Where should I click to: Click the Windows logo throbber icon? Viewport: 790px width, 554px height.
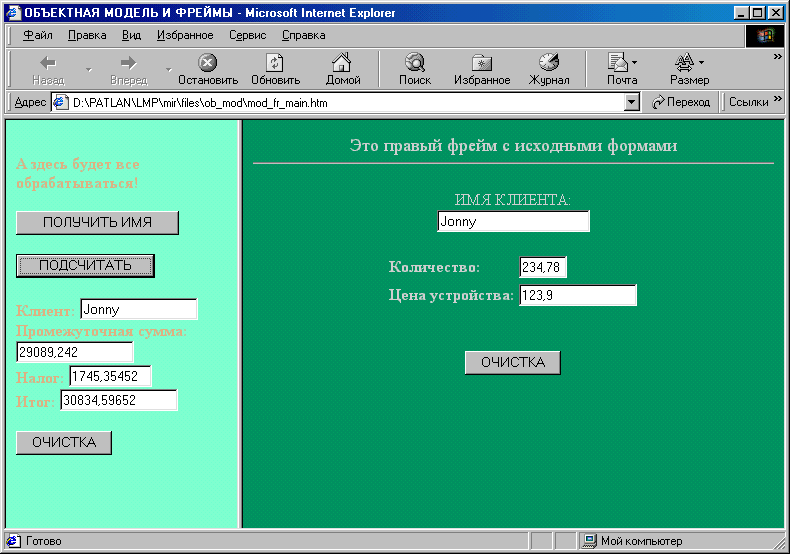[x=765, y=36]
